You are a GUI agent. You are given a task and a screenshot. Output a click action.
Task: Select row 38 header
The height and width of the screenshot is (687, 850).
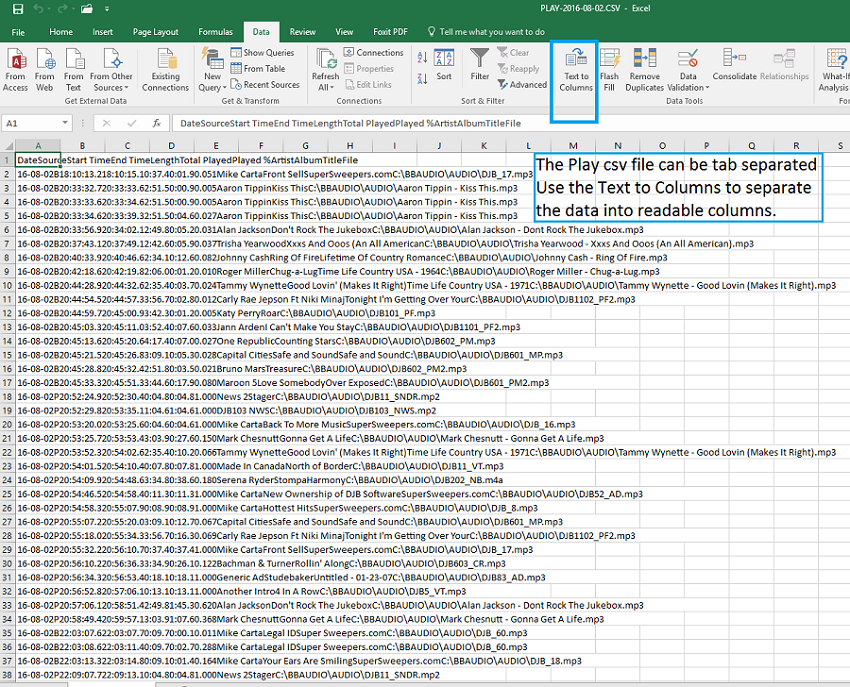(8, 675)
